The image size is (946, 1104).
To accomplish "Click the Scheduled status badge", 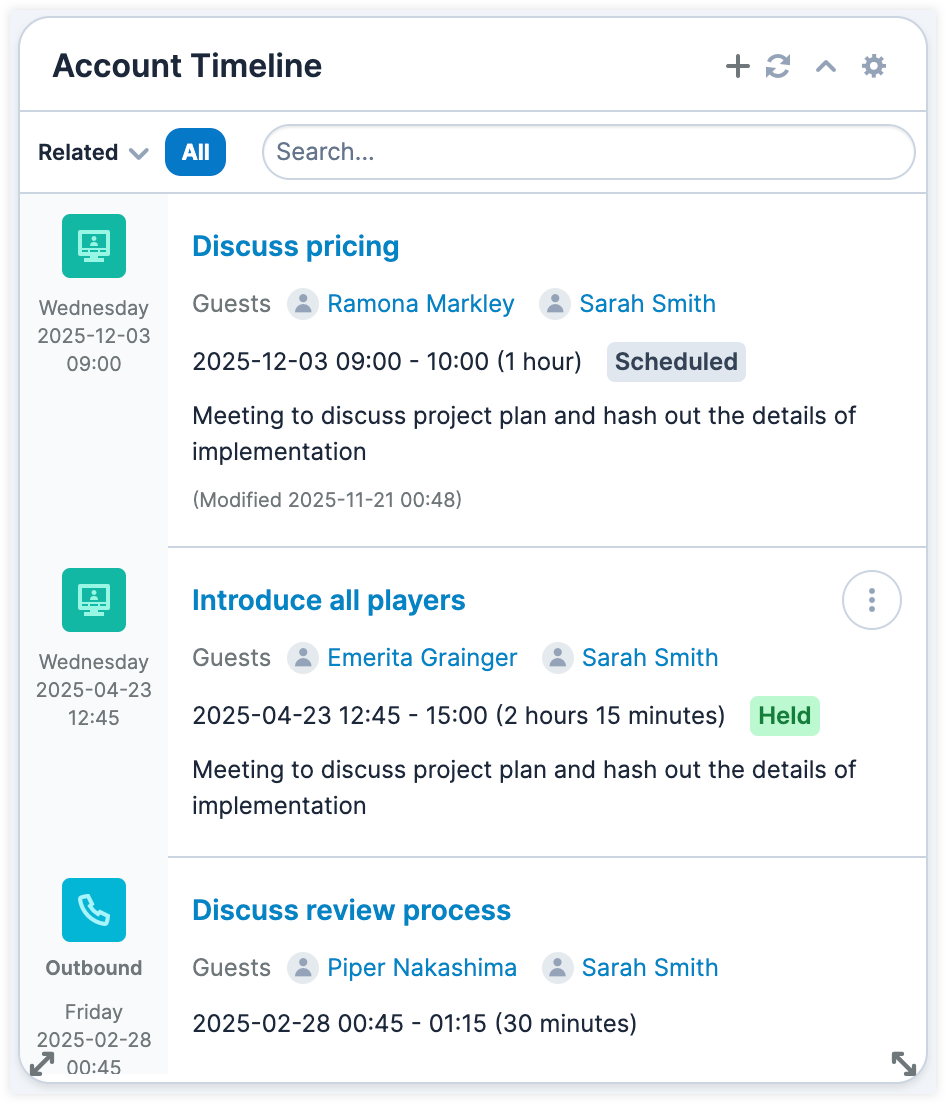I will (676, 362).
